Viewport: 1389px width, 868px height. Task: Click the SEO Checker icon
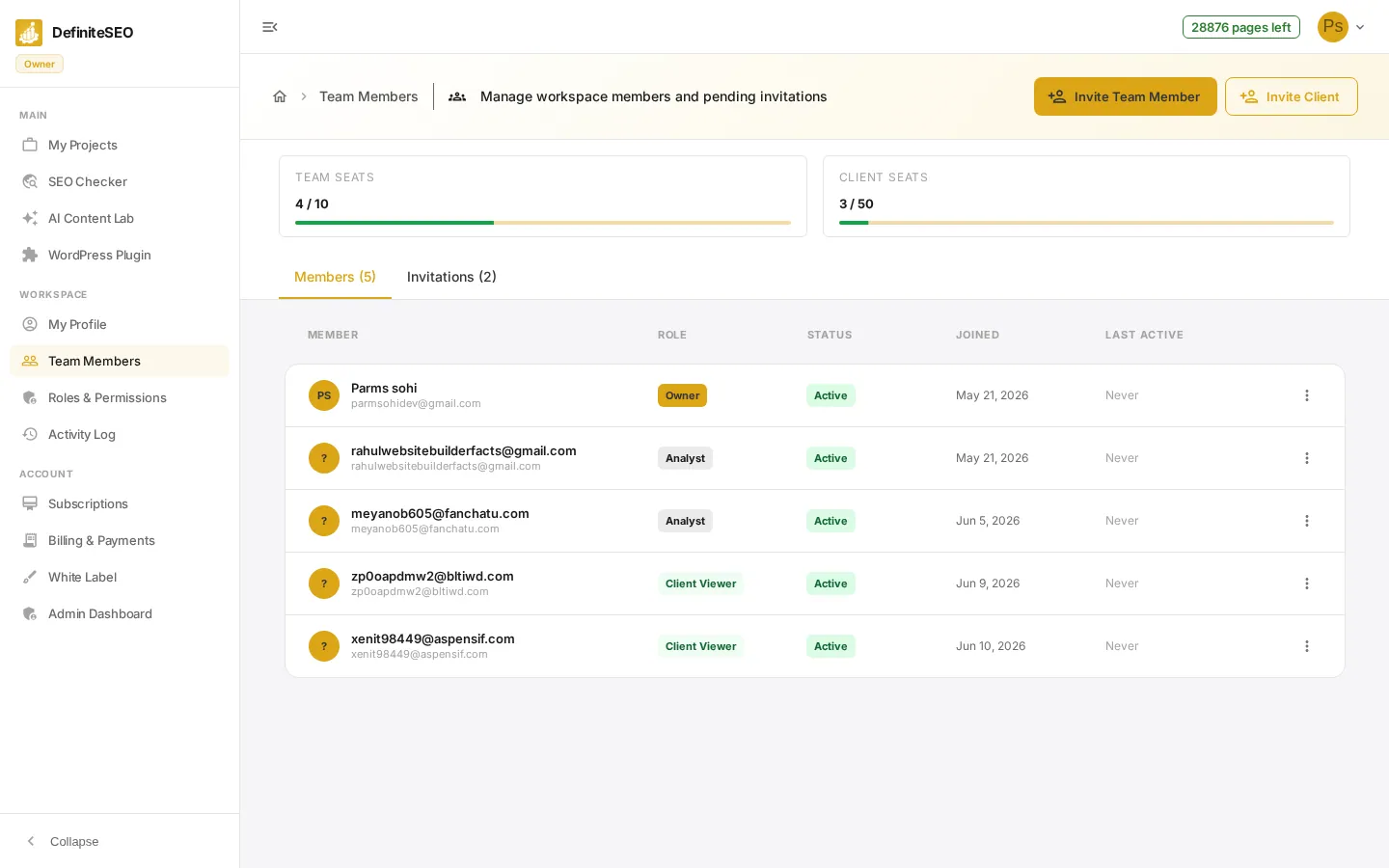coord(30,181)
